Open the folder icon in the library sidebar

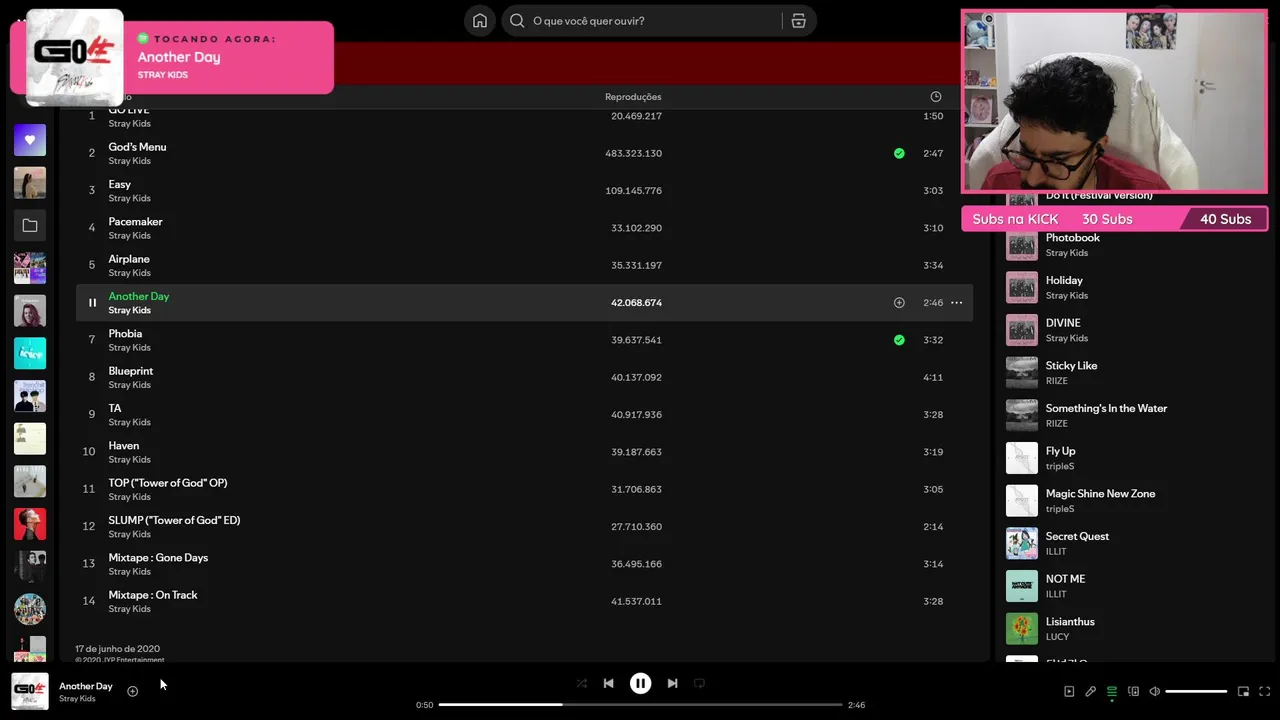click(x=30, y=226)
